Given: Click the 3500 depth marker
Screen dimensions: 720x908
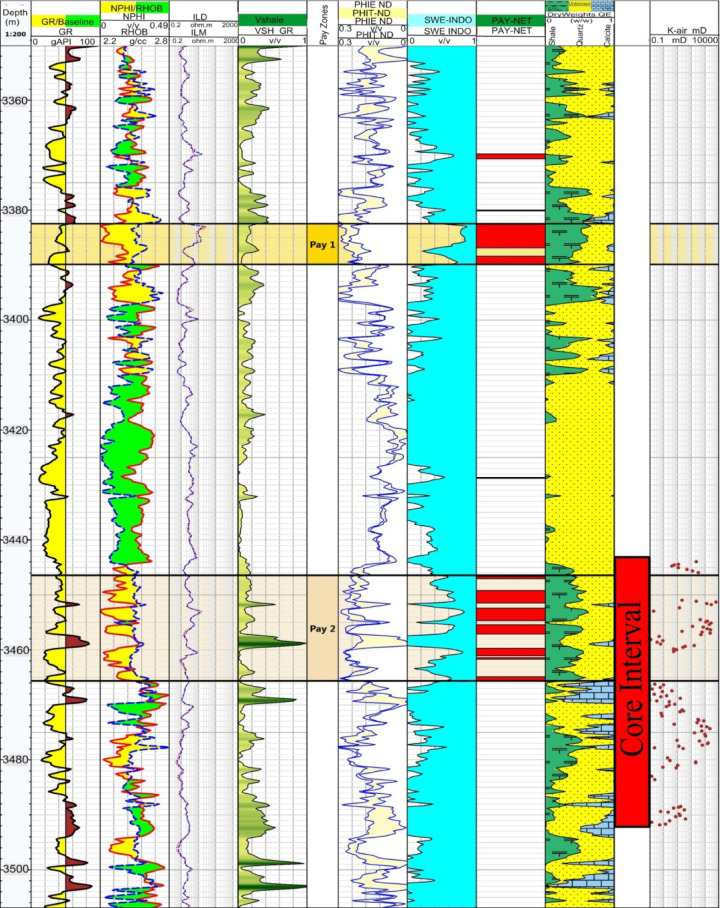Looking at the screenshot, I should pos(15,869).
